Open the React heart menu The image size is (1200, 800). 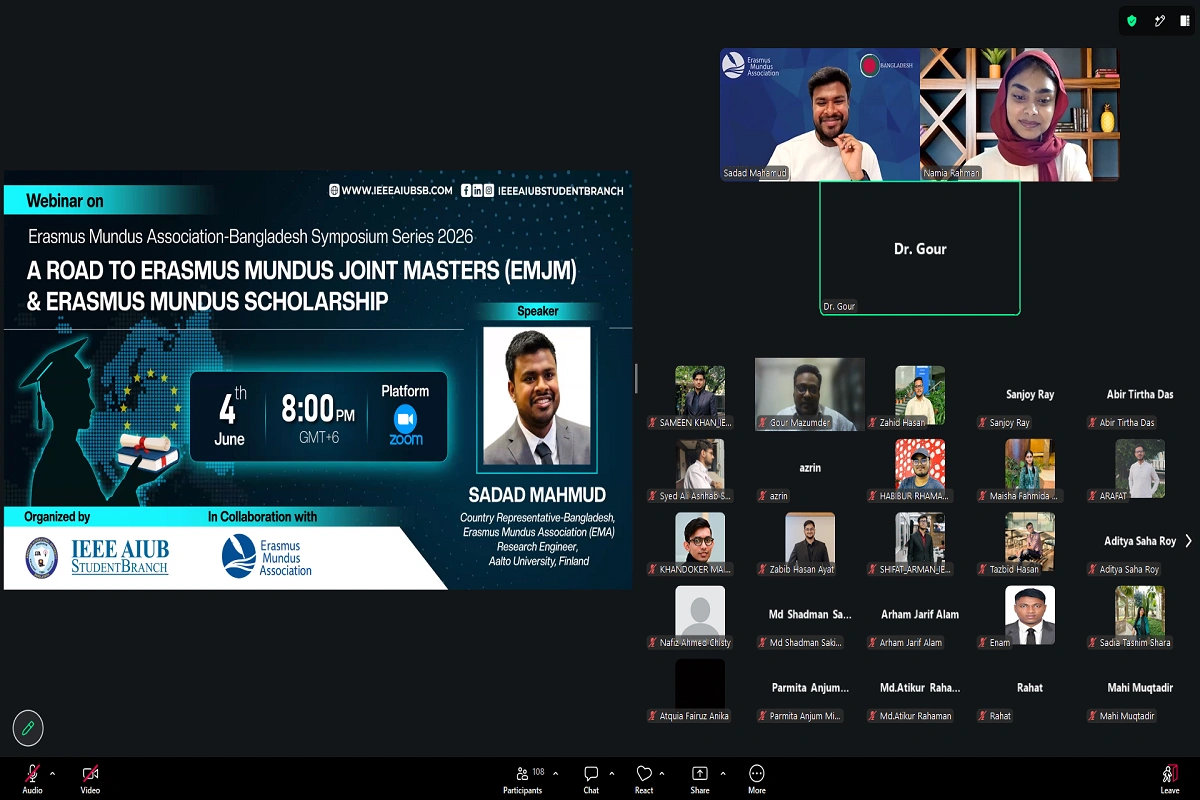tap(644, 778)
